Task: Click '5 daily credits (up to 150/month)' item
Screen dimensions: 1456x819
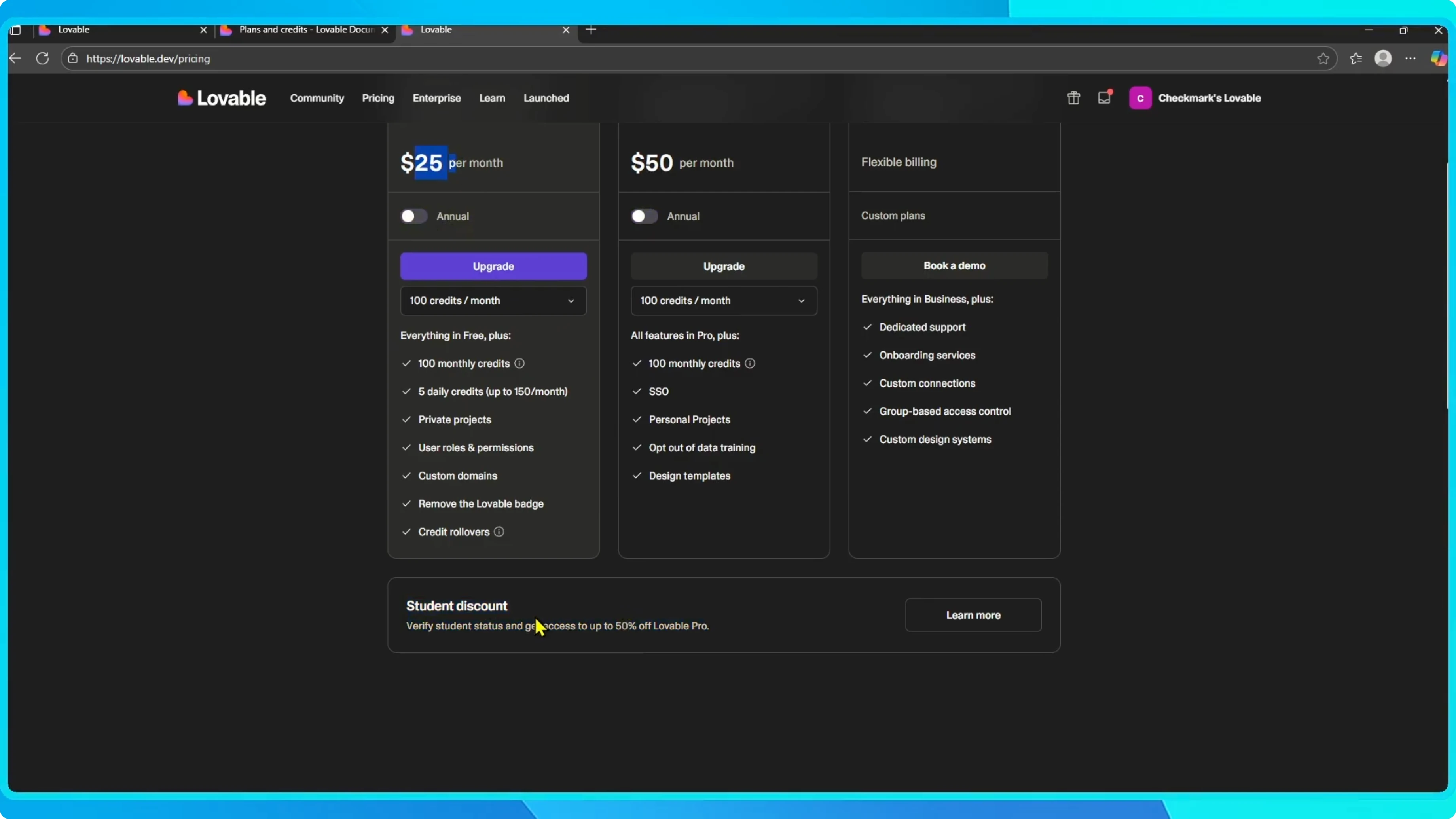Action: [493, 392]
